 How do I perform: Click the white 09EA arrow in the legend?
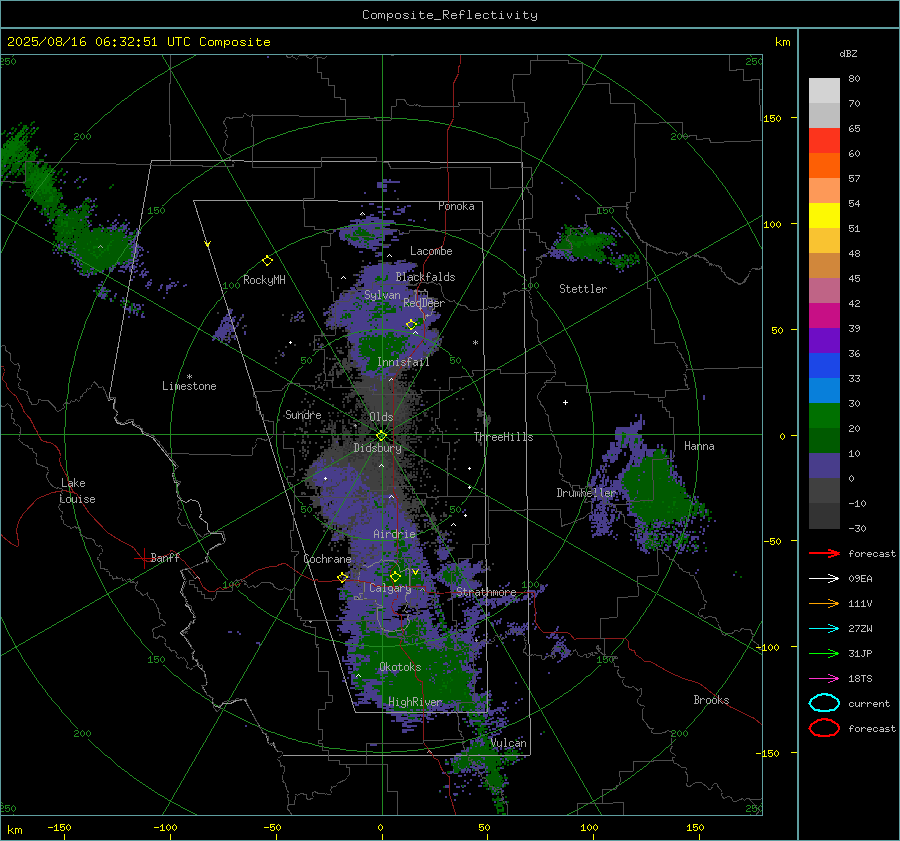(824, 579)
